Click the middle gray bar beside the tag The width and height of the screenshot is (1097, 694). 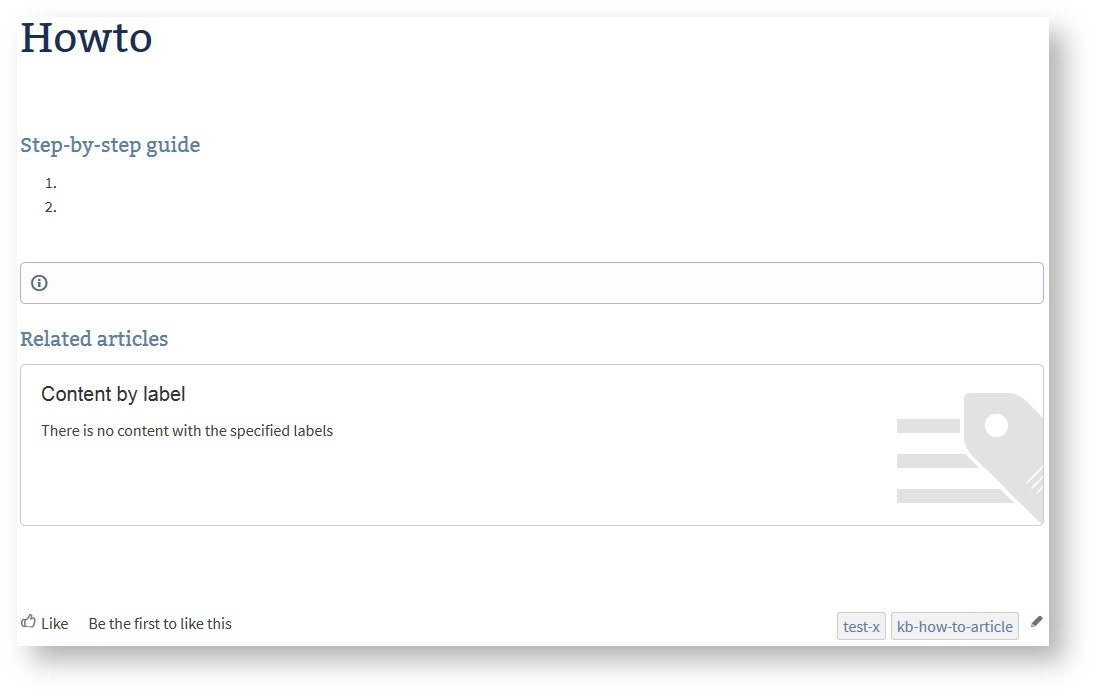click(x=935, y=461)
